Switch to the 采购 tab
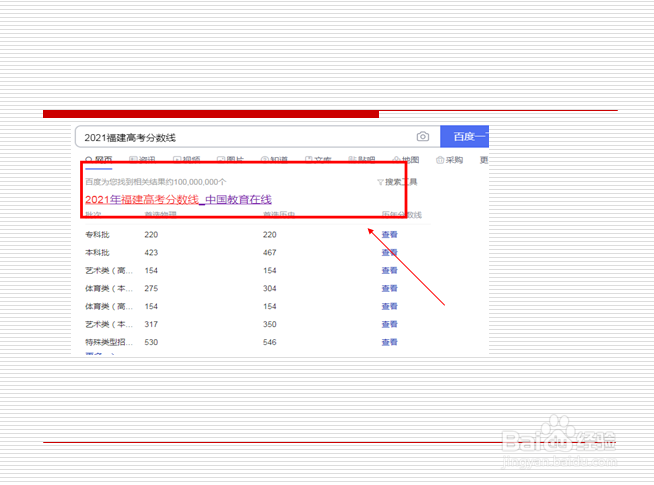 [x=450, y=160]
